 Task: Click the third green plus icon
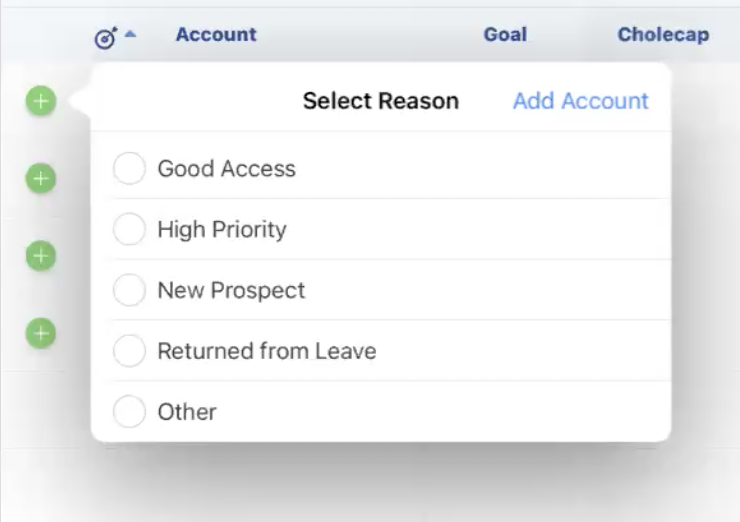pyautogui.click(x=40, y=255)
